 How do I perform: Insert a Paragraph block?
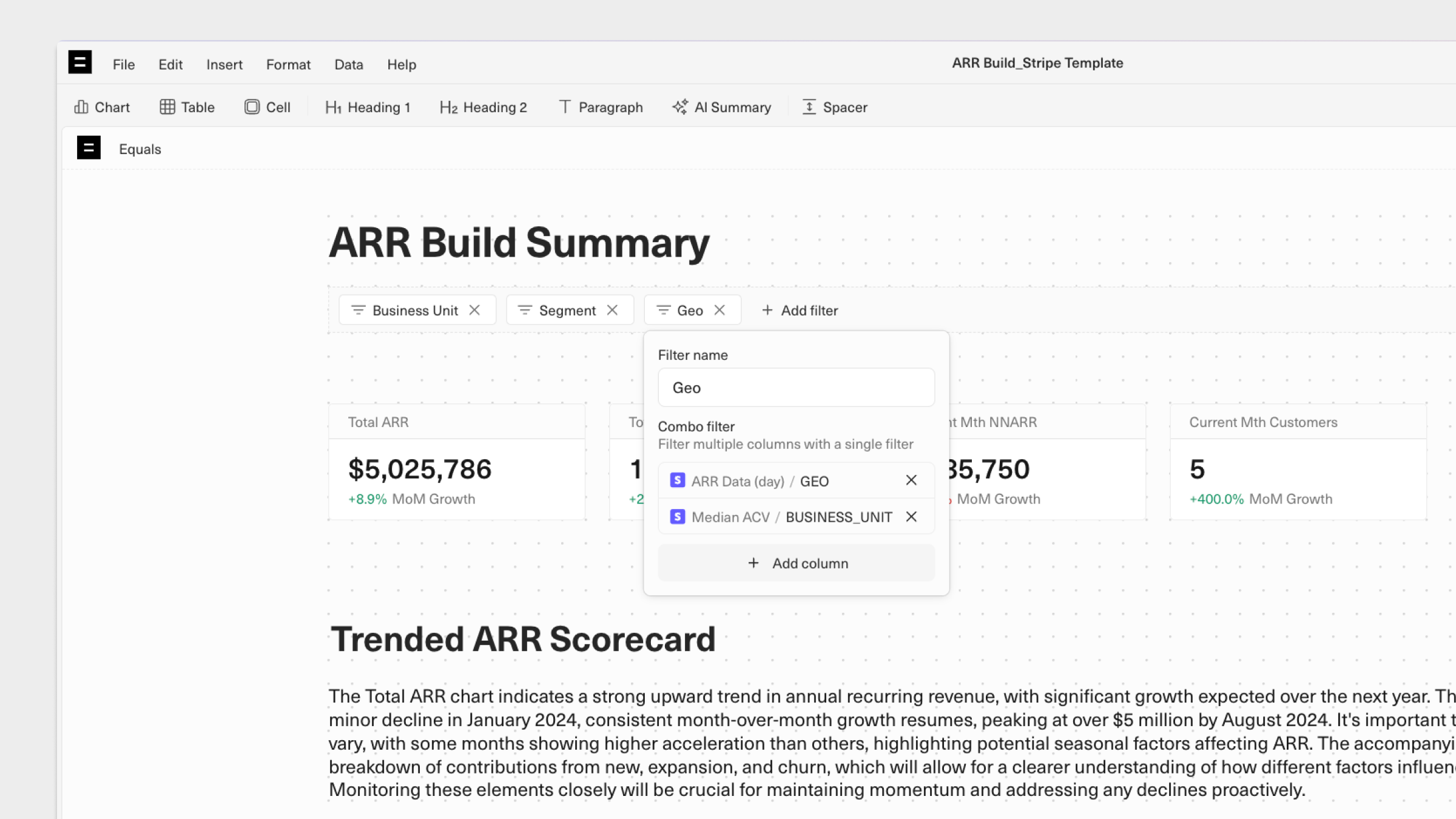point(601,107)
